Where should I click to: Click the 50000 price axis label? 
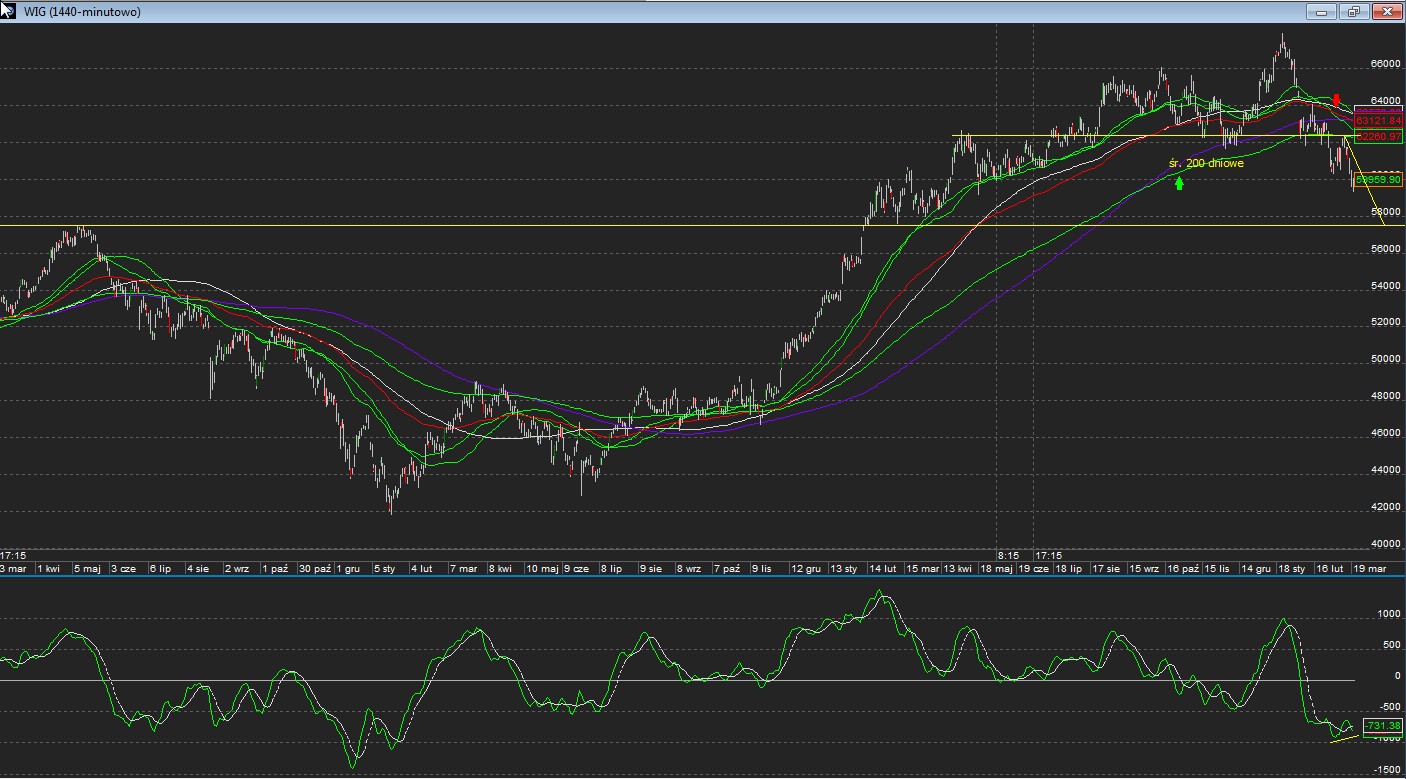(1385, 359)
